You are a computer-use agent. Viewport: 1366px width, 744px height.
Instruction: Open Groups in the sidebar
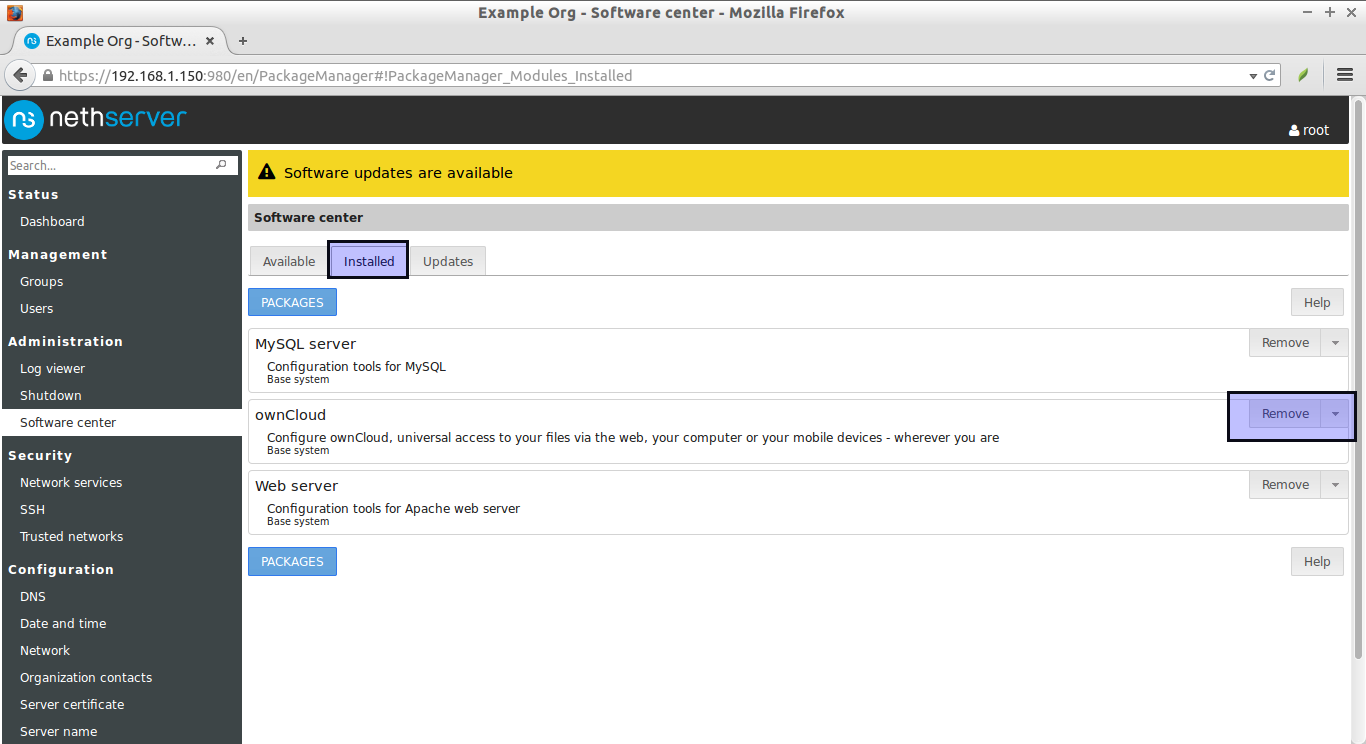click(x=41, y=282)
